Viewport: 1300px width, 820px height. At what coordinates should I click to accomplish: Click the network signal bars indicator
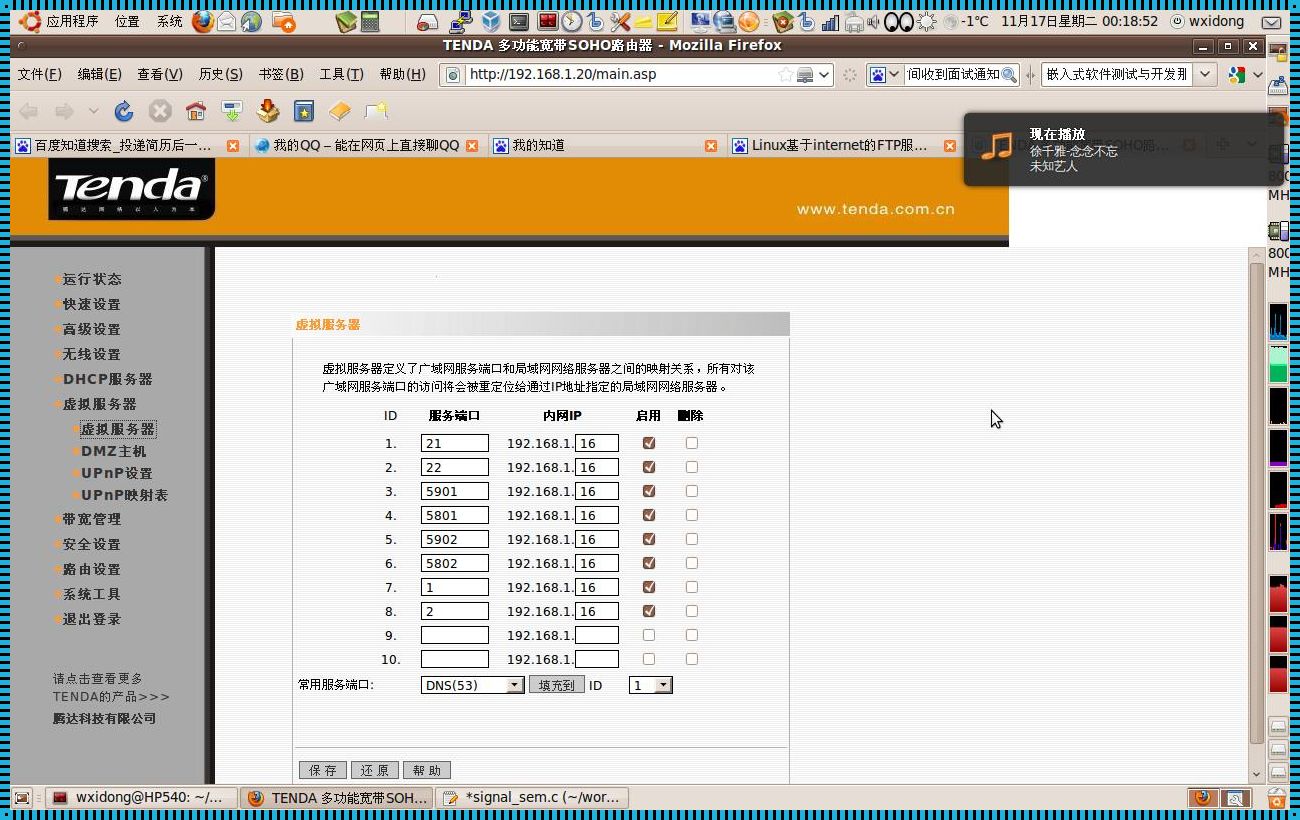(830, 21)
